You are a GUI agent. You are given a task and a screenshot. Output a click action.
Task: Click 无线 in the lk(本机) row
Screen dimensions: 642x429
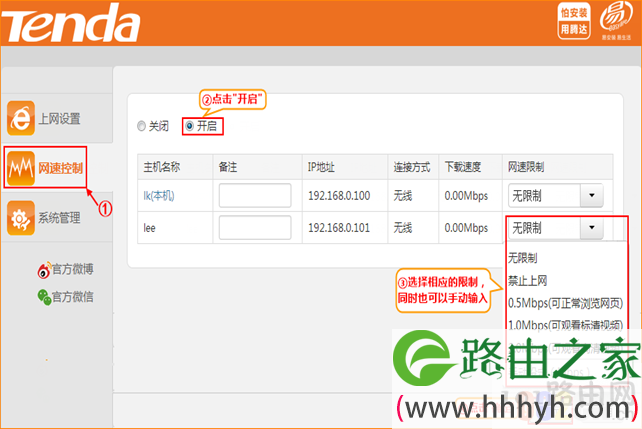pyautogui.click(x=403, y=196)
